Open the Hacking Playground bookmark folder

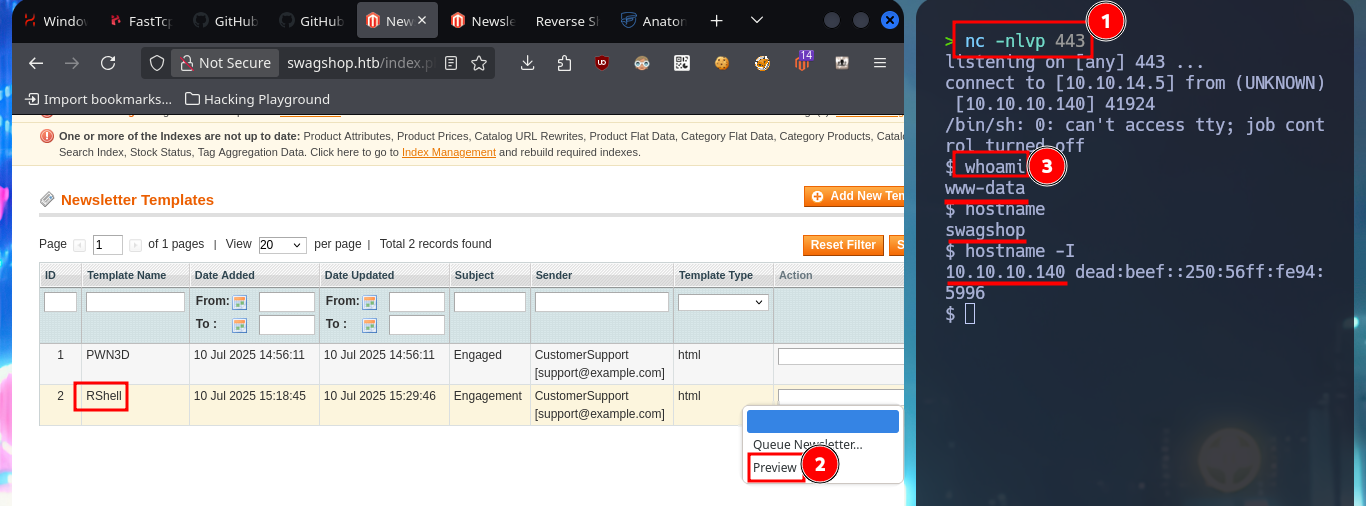257,99
